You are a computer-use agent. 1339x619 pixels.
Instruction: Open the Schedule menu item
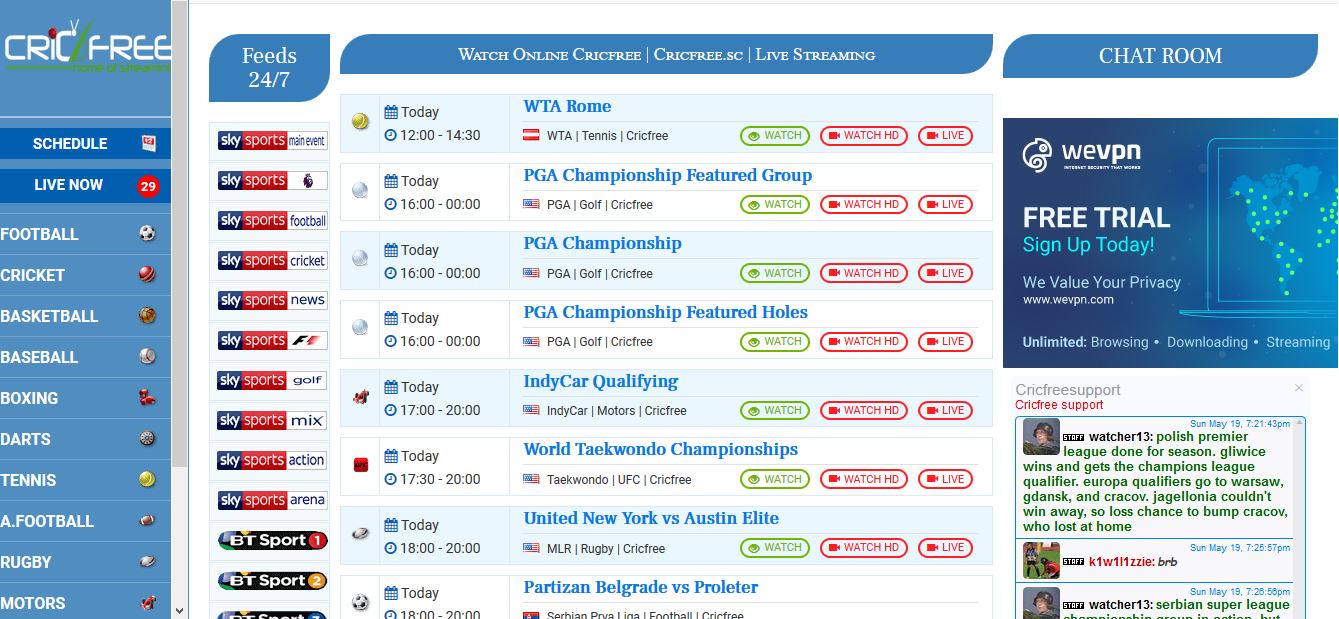click(x=85, y=143)
